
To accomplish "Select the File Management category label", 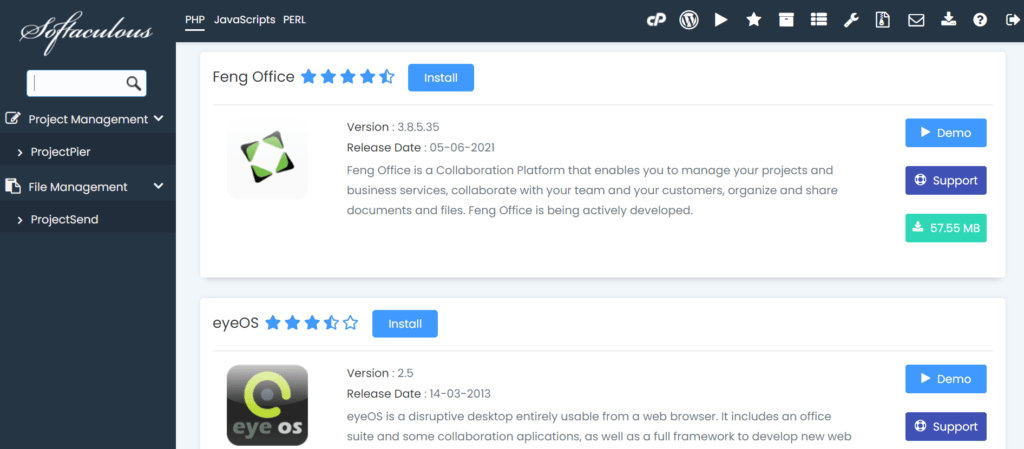I will 78,187.
